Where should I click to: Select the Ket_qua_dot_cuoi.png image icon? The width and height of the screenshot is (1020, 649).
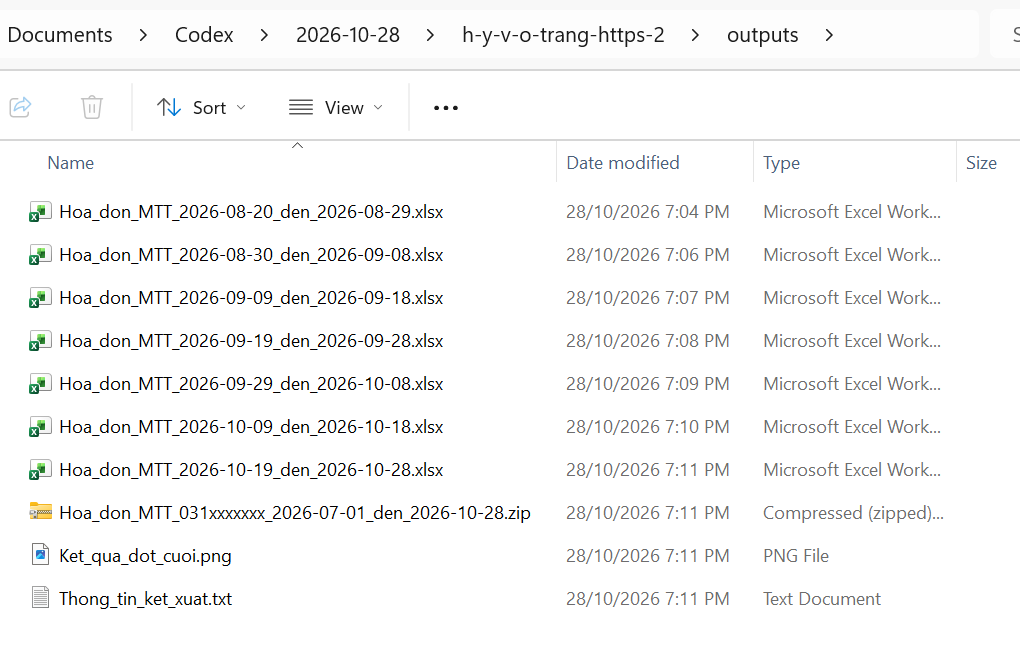coord(40,555)
